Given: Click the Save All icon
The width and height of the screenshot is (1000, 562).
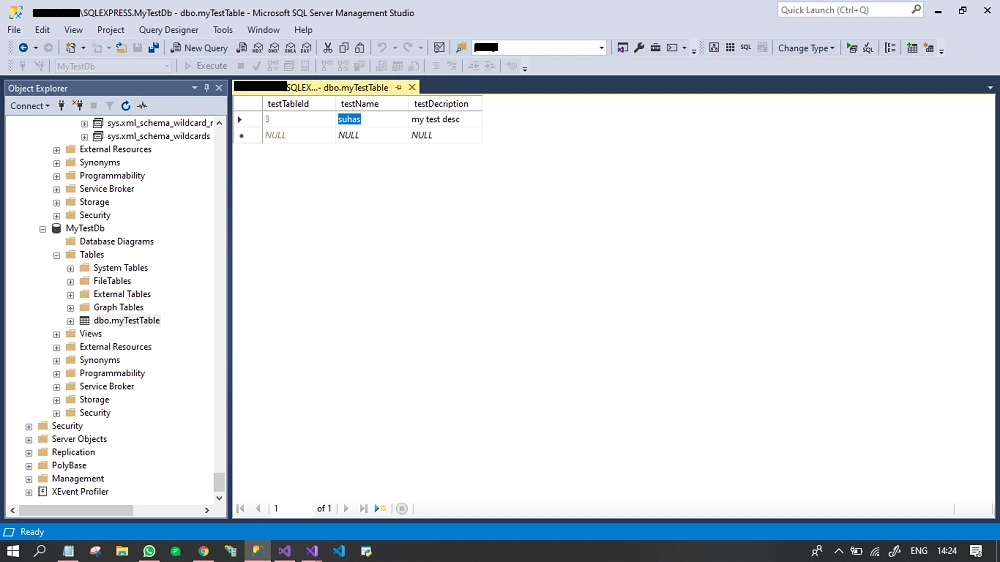Looking at the screenshot, I should pyautogui.click(x=154, y=48).
